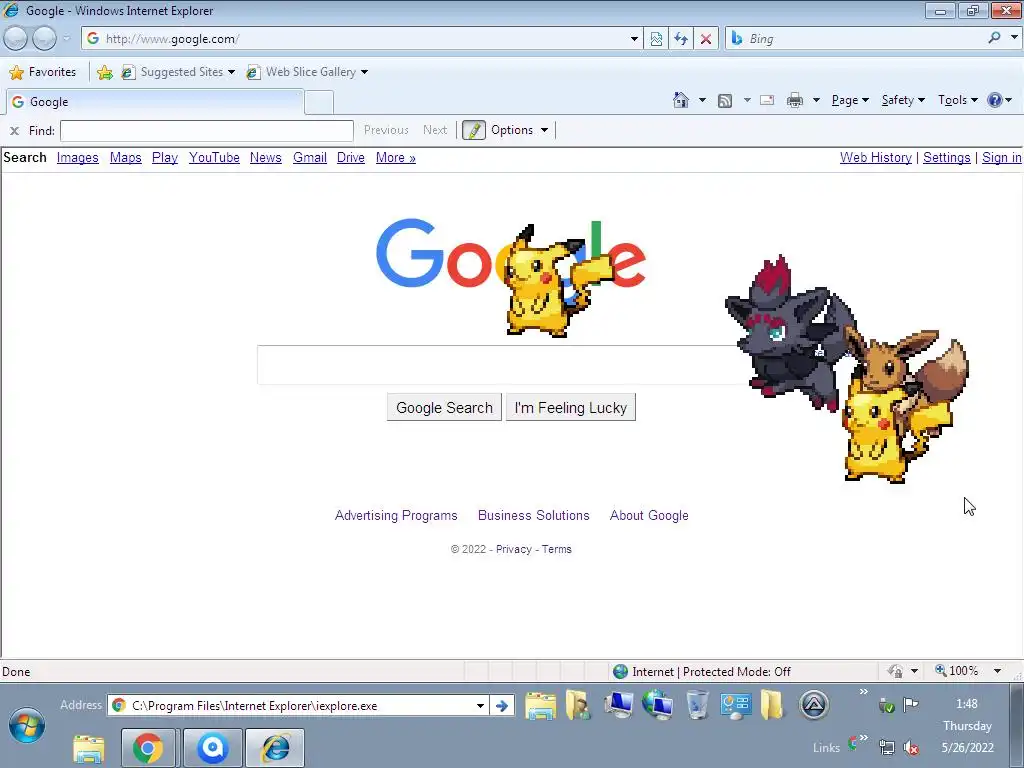Open More » link

(396, 158)
